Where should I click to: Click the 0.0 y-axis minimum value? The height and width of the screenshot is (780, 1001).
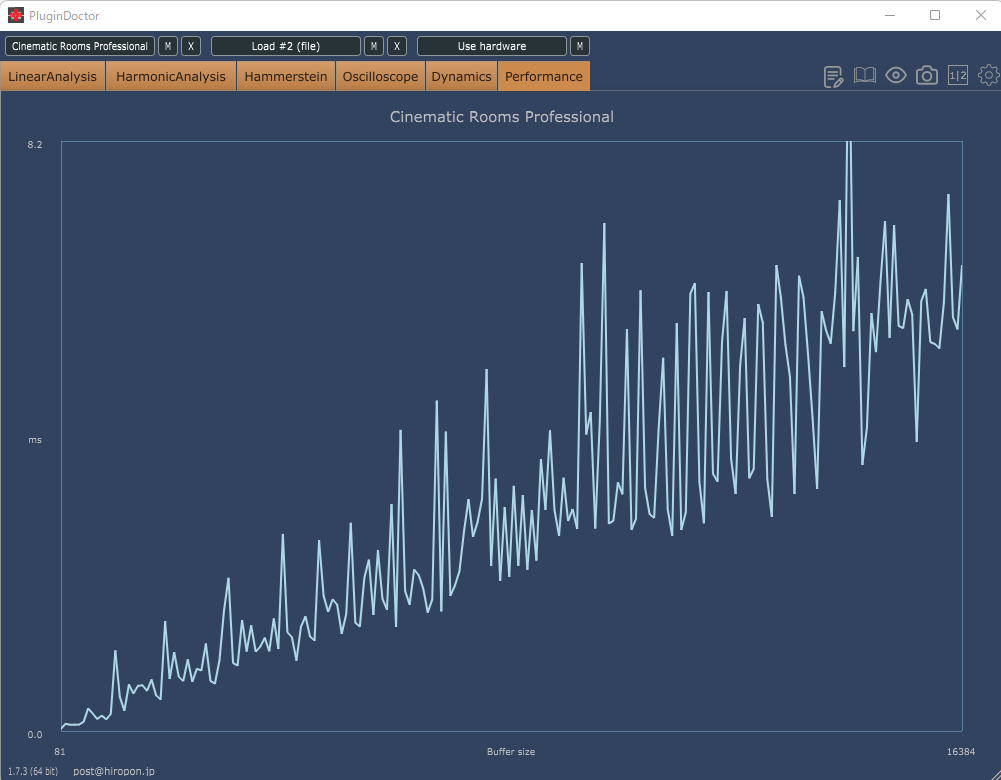click(x=34, y=735)
